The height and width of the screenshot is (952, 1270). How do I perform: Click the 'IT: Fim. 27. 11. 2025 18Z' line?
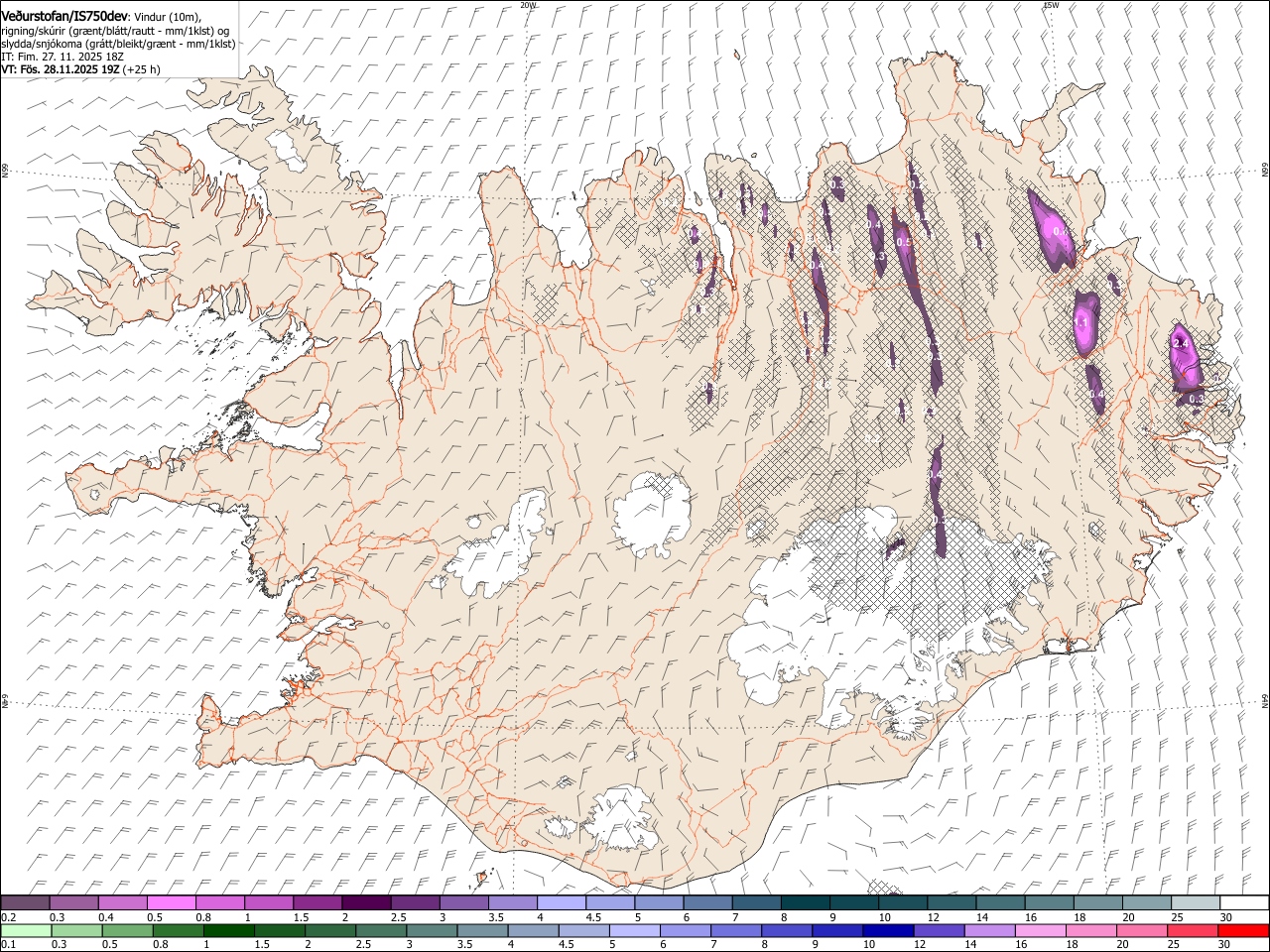click(x=63, y=57)
